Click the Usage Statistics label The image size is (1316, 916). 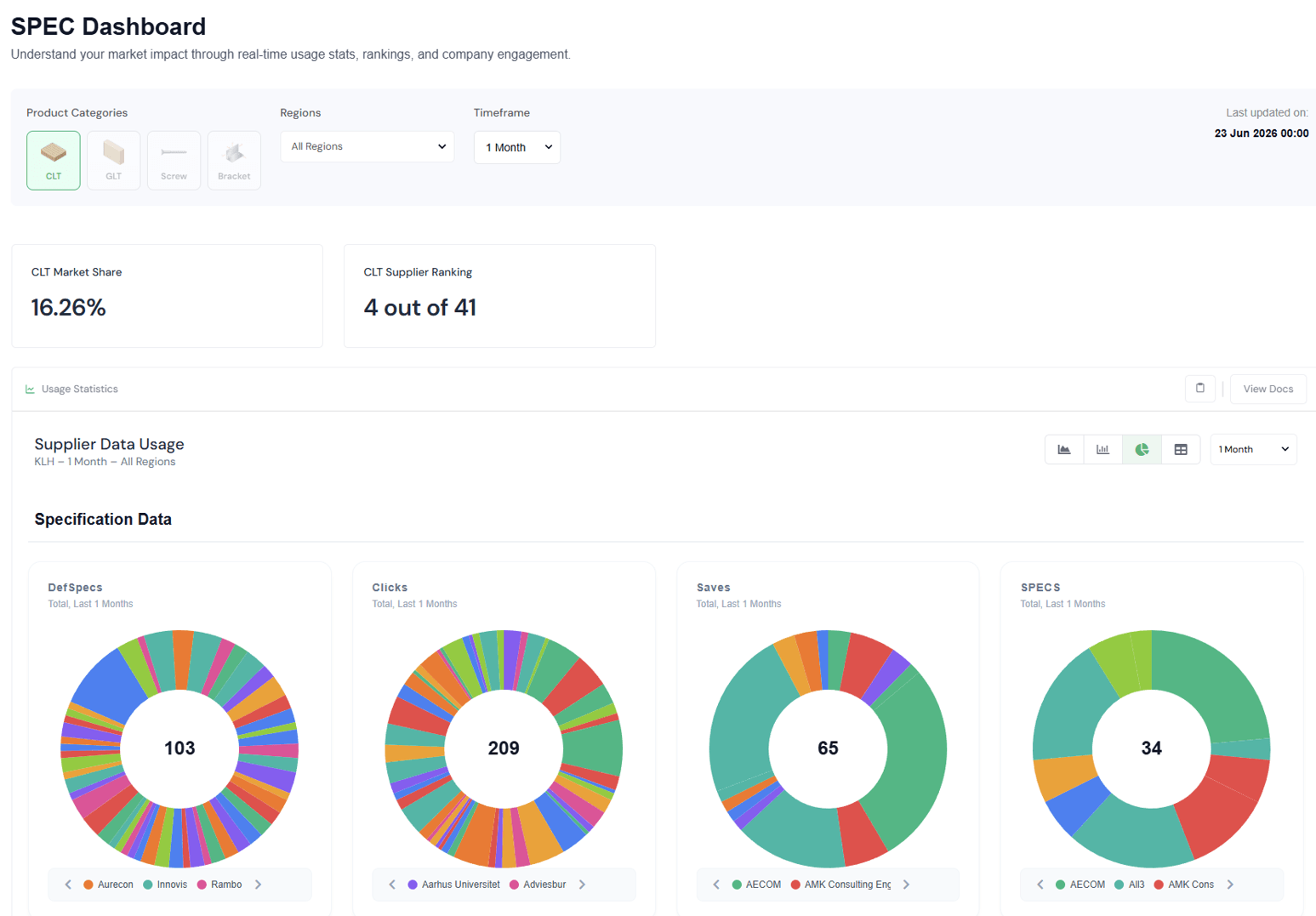pyautogui.click(x=80, y=389)
